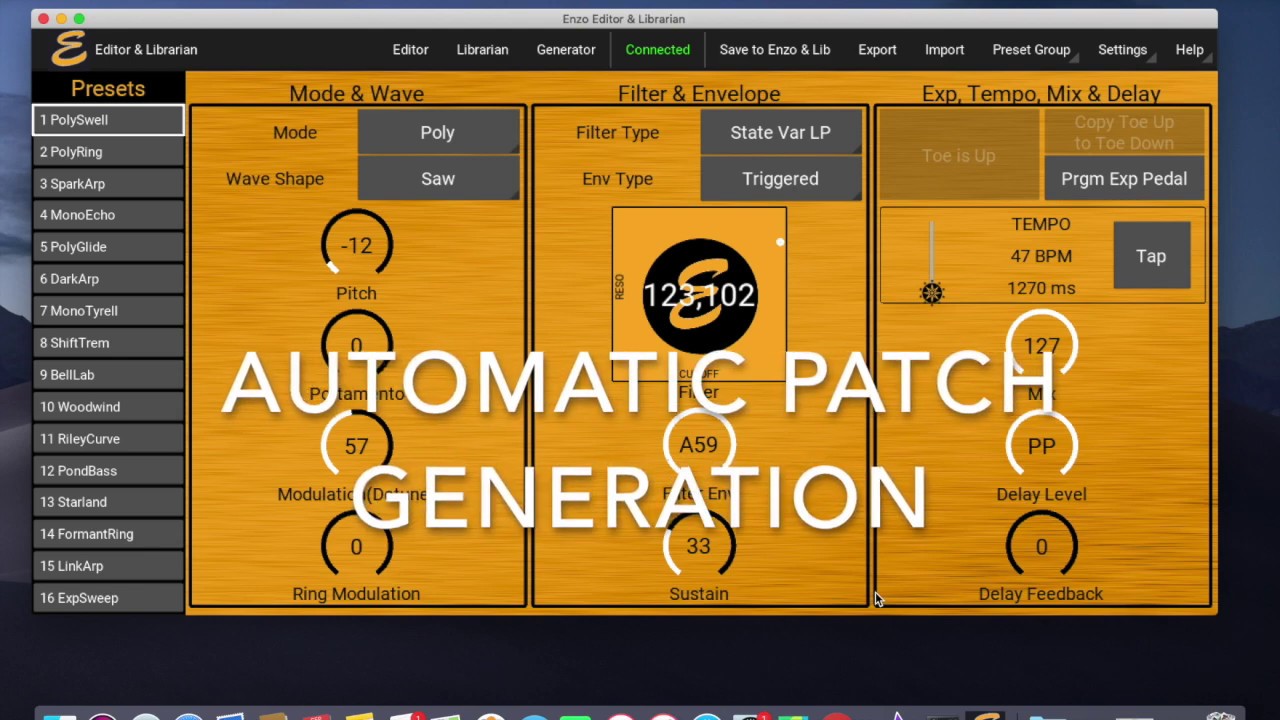Click the 47 BPM tempo value
Screen dimensions: 1280x720
point(1041,256)
